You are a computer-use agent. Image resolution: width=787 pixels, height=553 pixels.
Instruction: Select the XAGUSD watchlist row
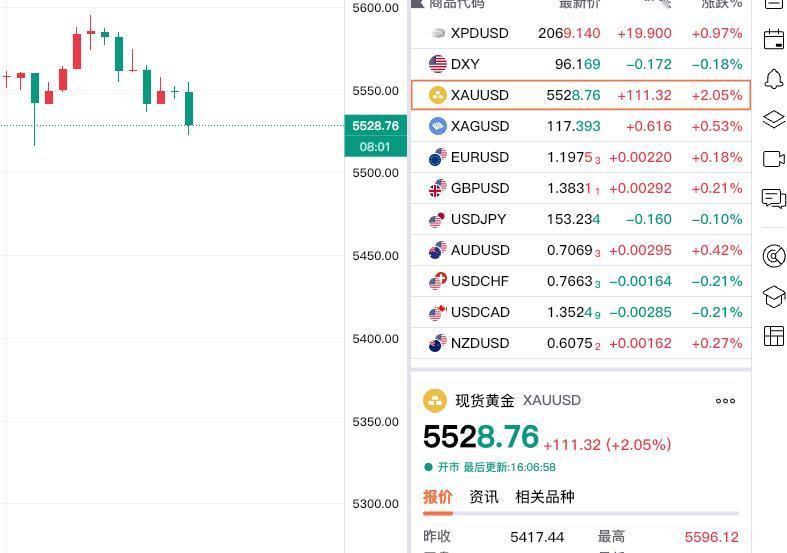pos(581,126)
